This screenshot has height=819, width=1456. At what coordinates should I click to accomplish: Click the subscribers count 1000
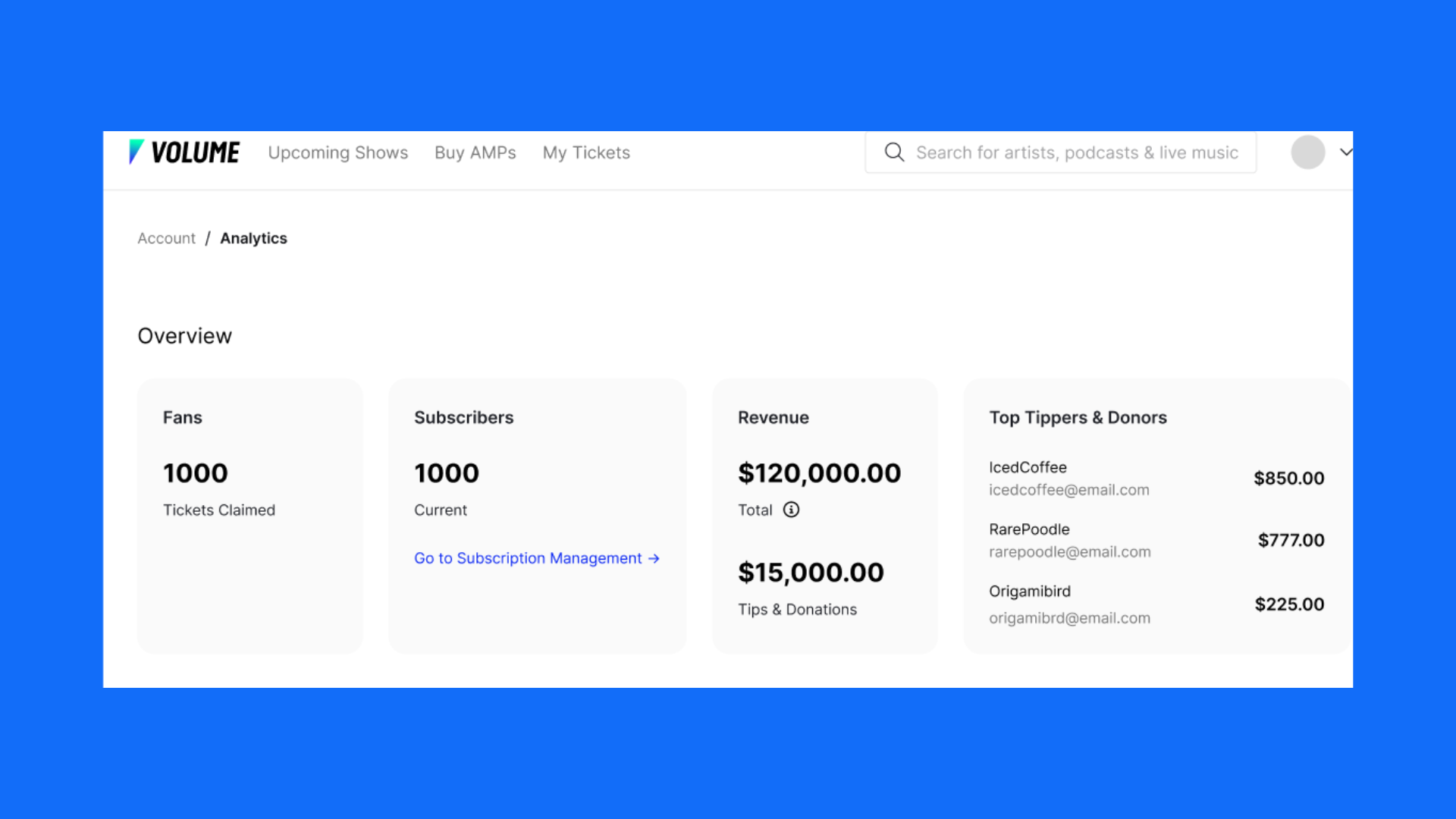tap(446, 473)
